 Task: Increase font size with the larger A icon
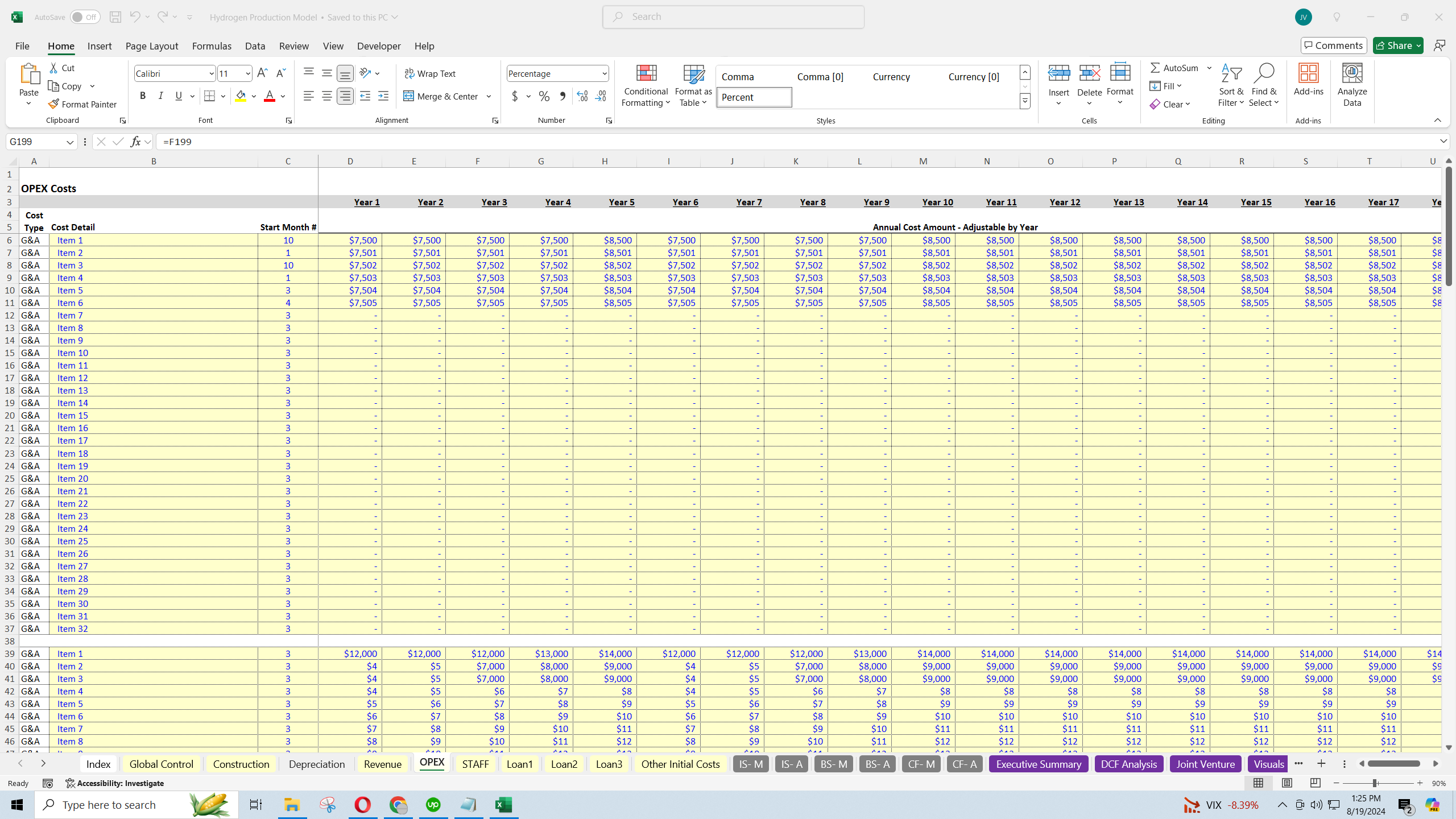(262, 73)
